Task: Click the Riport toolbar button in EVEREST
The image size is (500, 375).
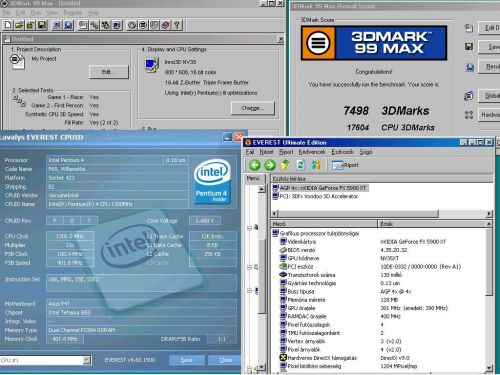Action: point(345,165)
